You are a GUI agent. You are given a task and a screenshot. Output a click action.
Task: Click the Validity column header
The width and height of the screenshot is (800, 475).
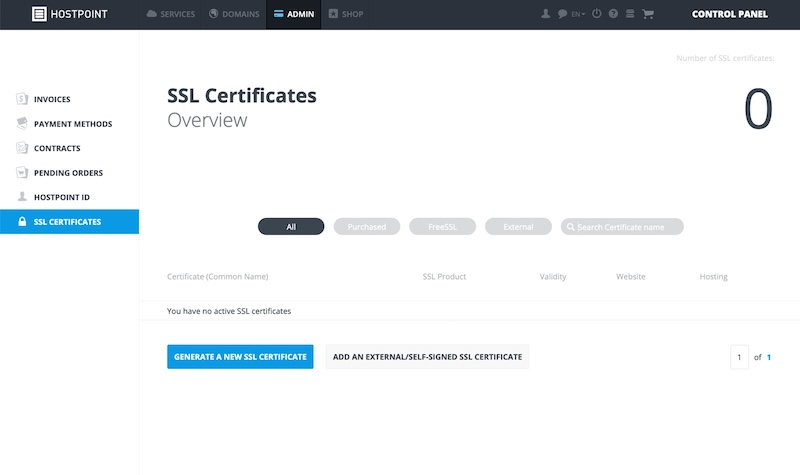(x=553, y=277)
